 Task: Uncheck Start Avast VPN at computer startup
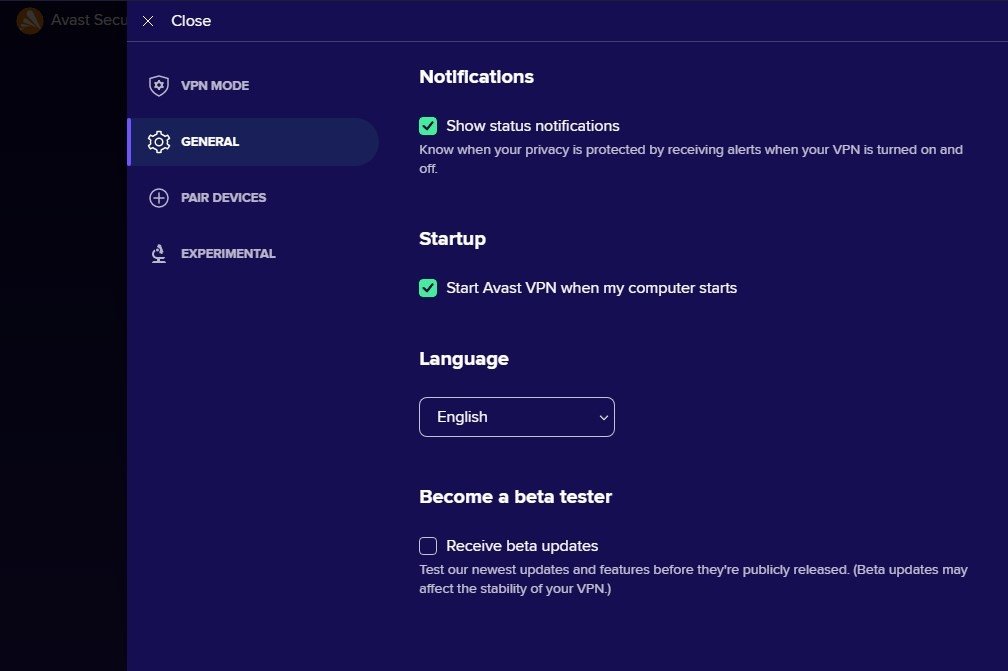point(428,288)
